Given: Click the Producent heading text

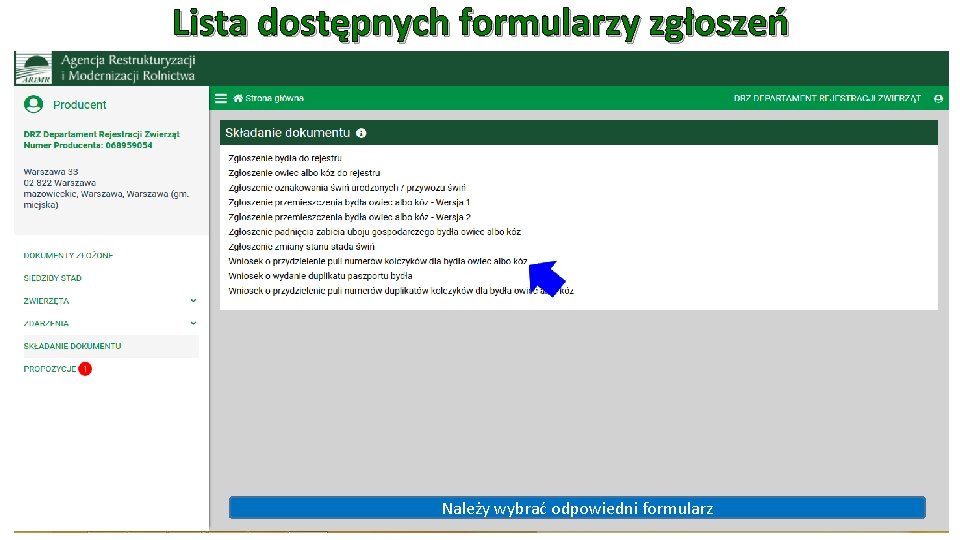Looking at the screenshot, I should click(x=80, y=105).
